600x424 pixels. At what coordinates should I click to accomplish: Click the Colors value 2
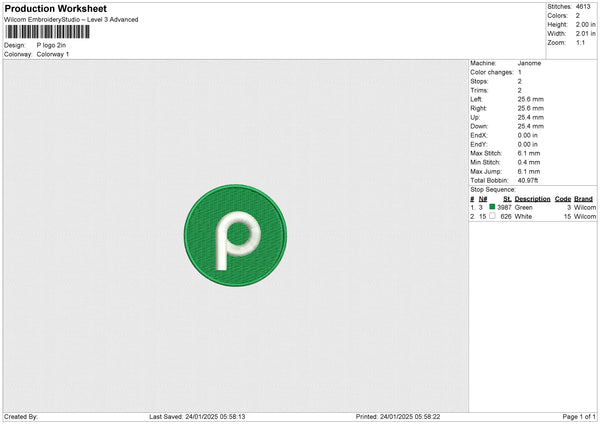point(578,16)
